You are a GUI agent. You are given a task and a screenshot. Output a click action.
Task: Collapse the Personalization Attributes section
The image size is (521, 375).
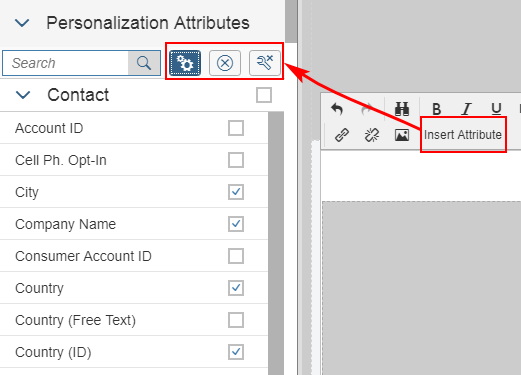[x=22, y=23]
